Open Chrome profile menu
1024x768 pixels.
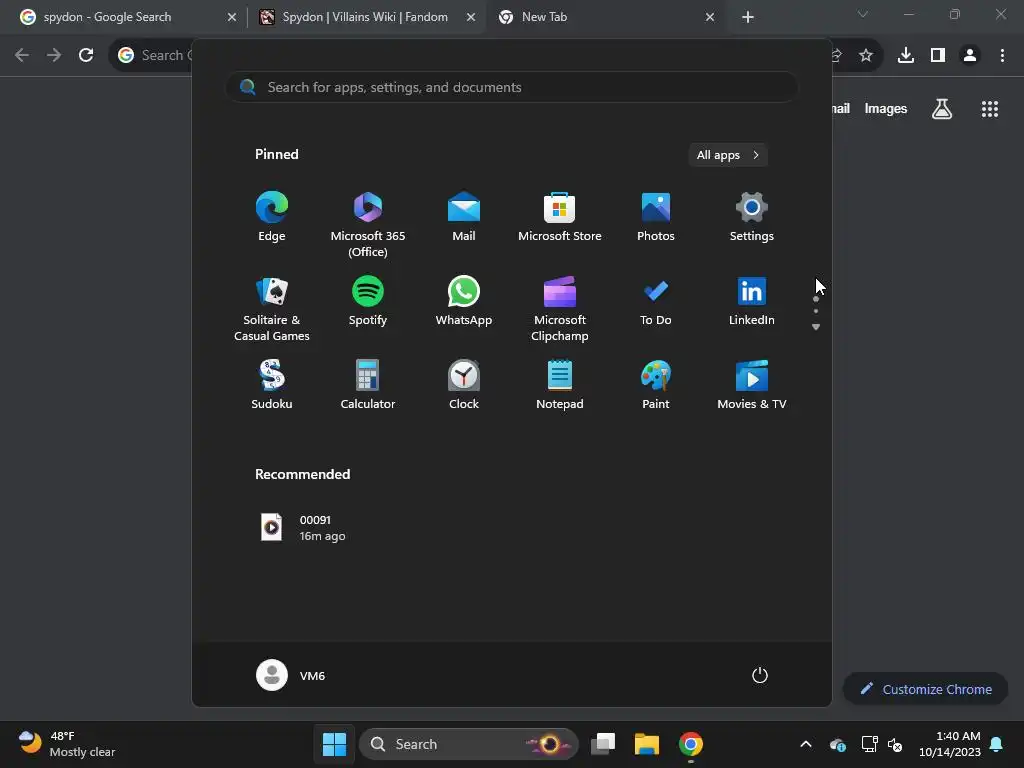point(970,56)
